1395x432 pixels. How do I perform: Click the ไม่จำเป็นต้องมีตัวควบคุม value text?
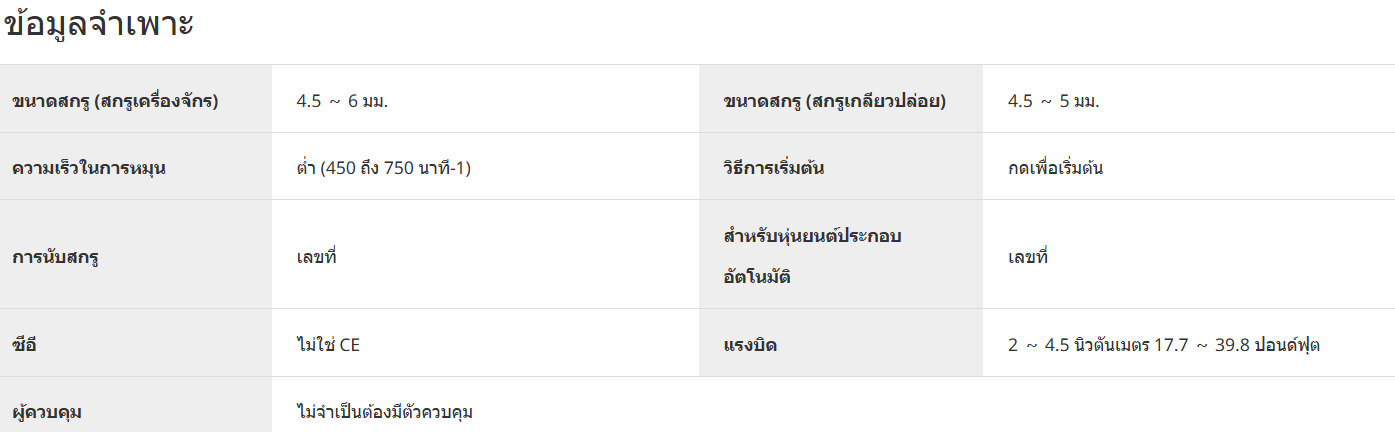pos(385,411)
